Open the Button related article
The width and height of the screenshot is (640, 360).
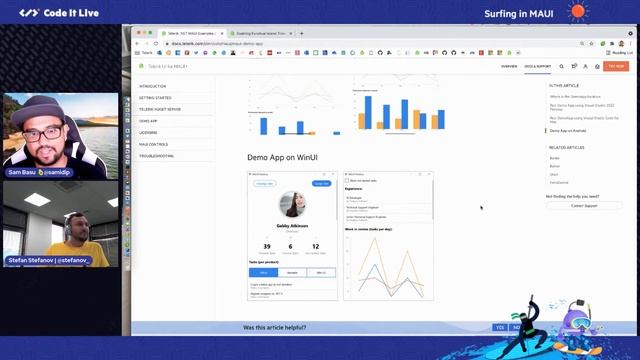click(x=555, y=166)
